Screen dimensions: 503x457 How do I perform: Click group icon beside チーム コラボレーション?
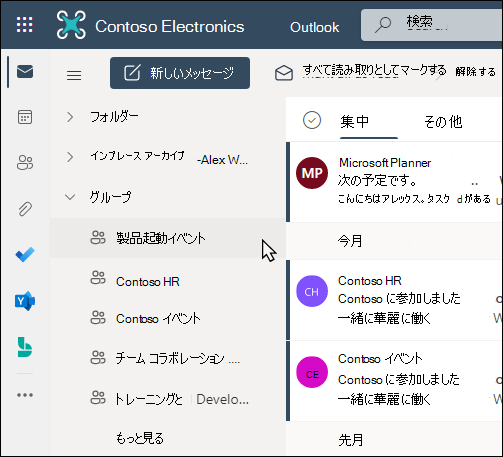[x=98, y=358]
